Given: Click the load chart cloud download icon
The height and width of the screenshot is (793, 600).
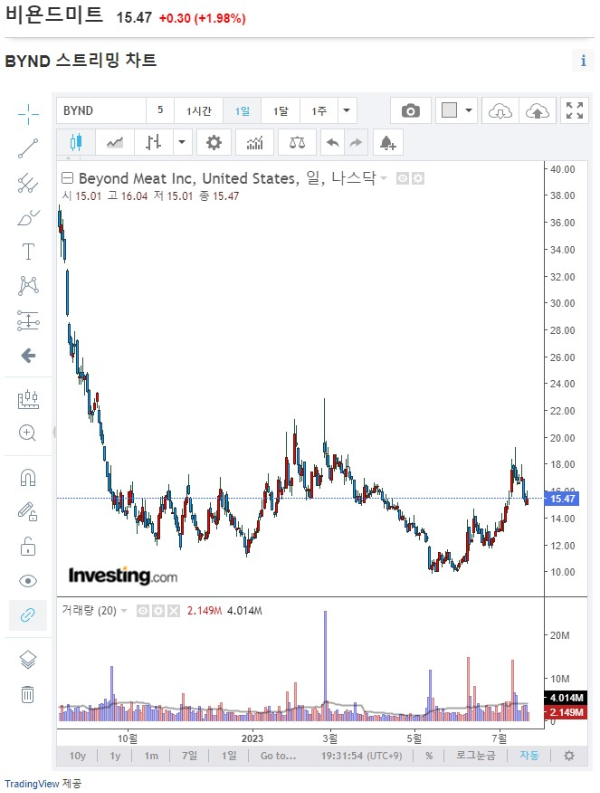Looking at the screenshot, I should 500,111.
